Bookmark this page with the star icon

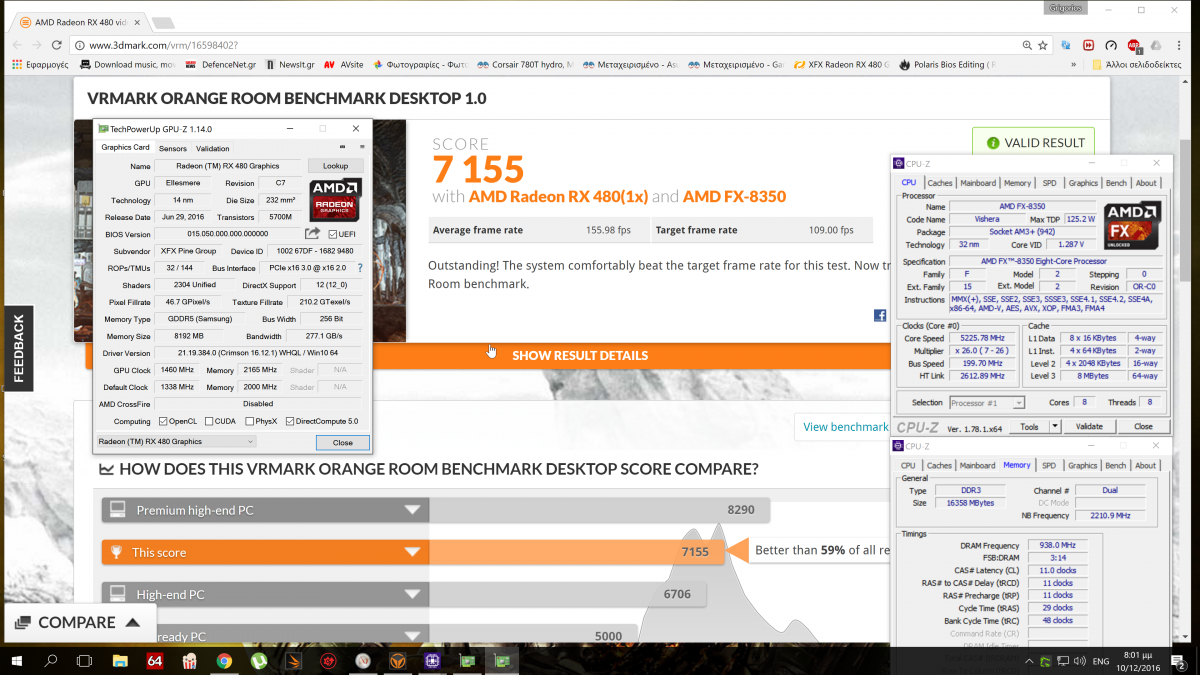point(1044,45)
